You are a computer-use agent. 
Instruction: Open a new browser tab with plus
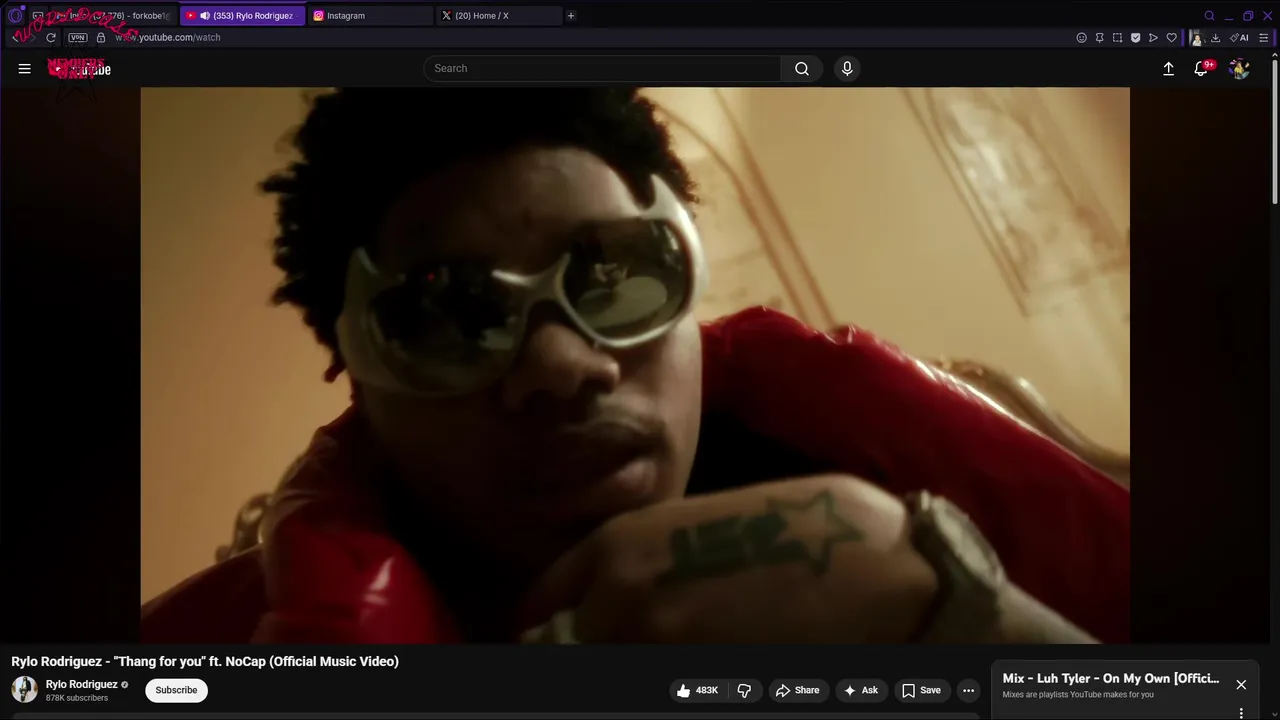click(x=571, y=16)
